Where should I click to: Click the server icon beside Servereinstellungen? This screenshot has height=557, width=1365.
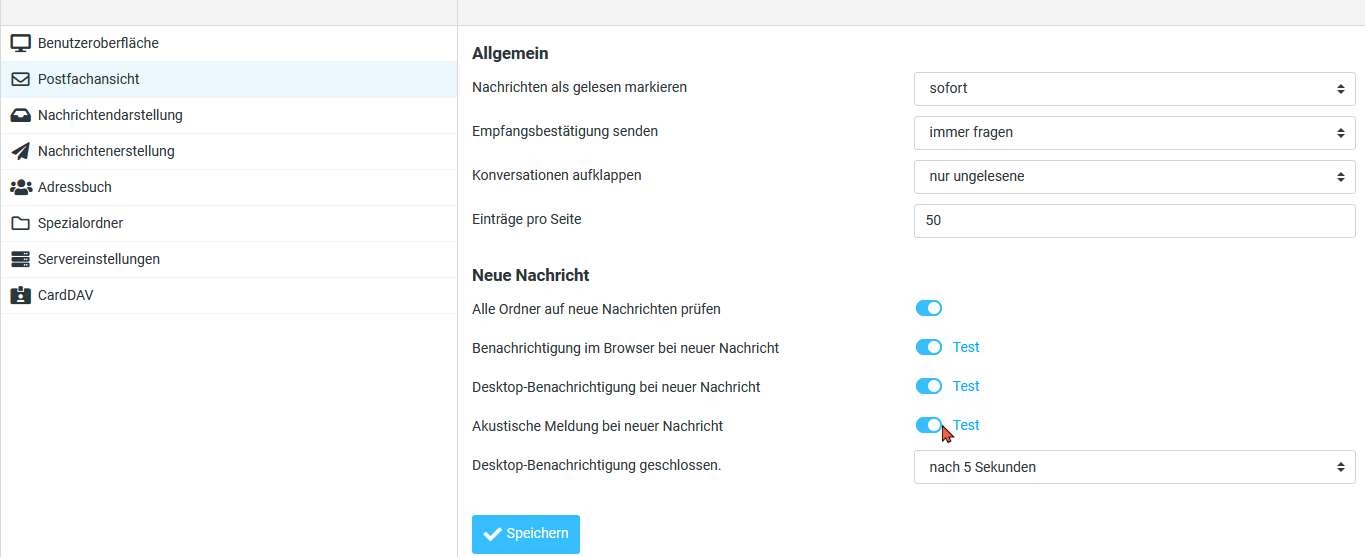click(20, 259)
